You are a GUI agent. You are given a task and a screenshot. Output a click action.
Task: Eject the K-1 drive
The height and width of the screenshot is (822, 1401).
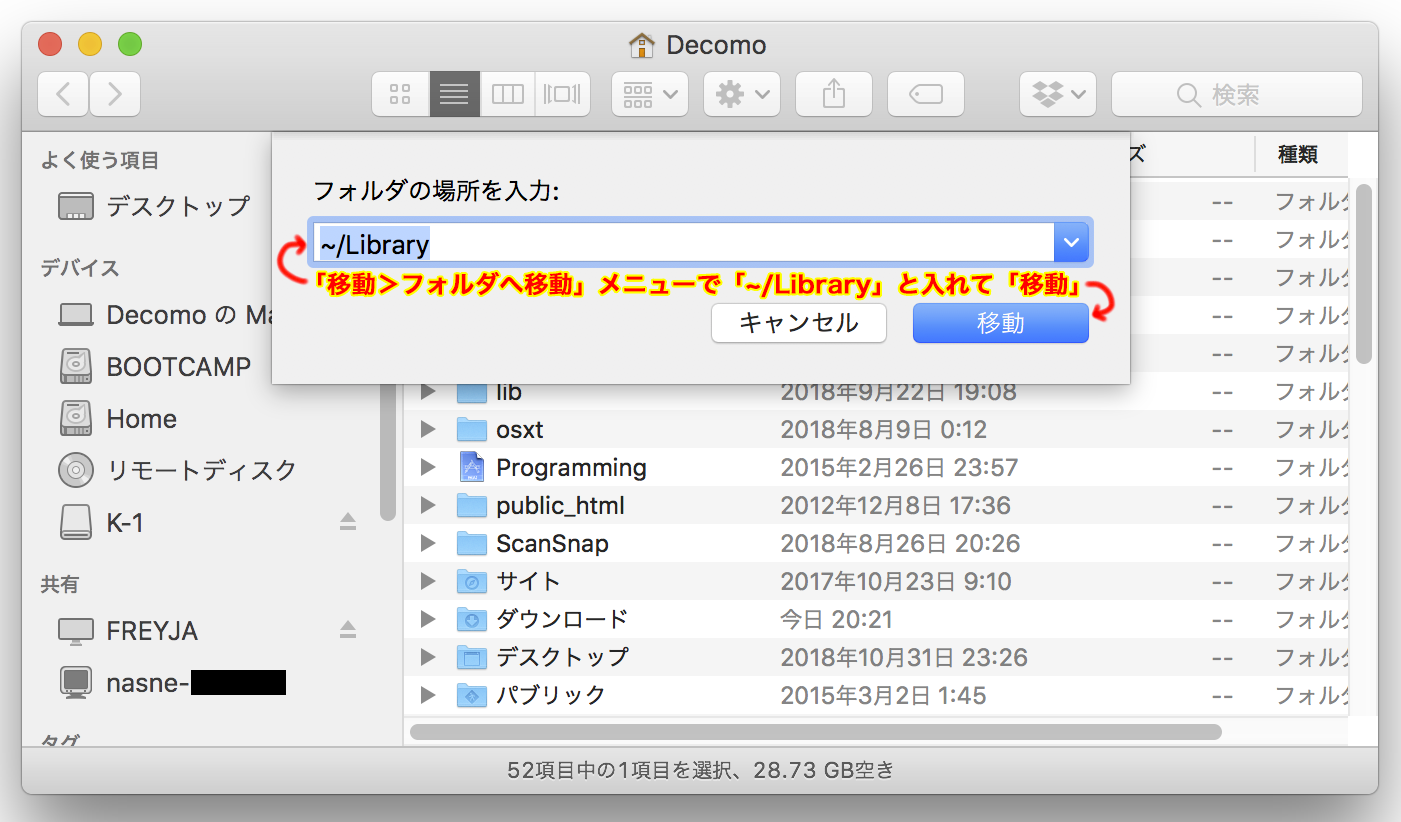pyautogui.click(x=347, y=522)
